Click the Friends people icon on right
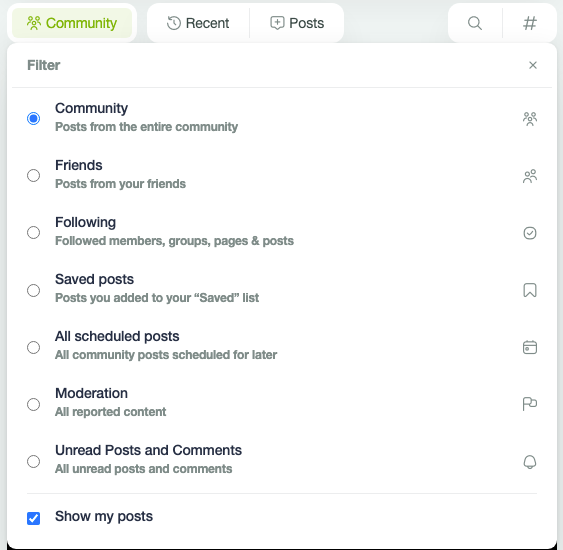The width and height of the screenshot is (563, 550). coord(530,176)
